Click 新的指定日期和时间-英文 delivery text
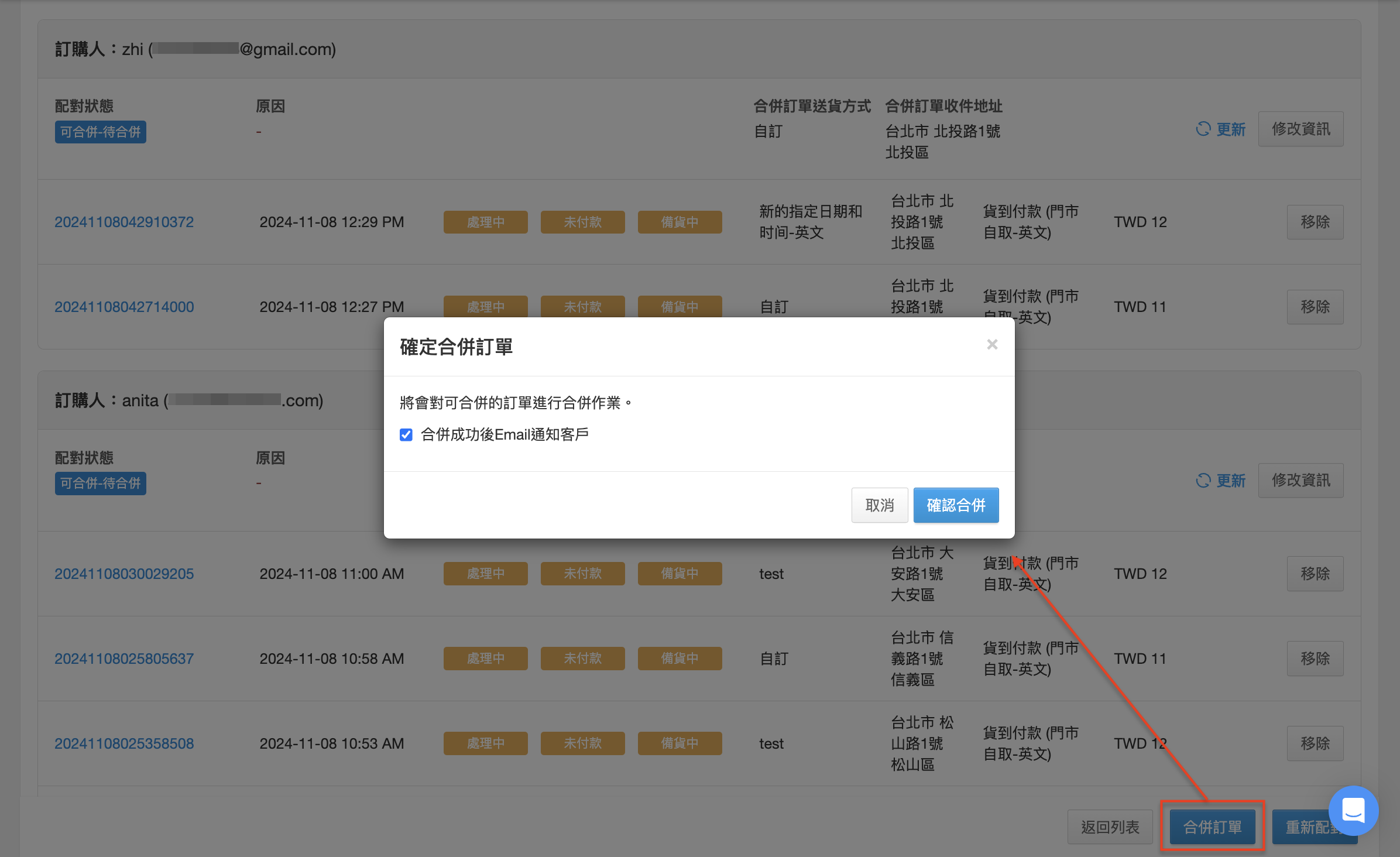1400x857 pixels. point(811,222)
